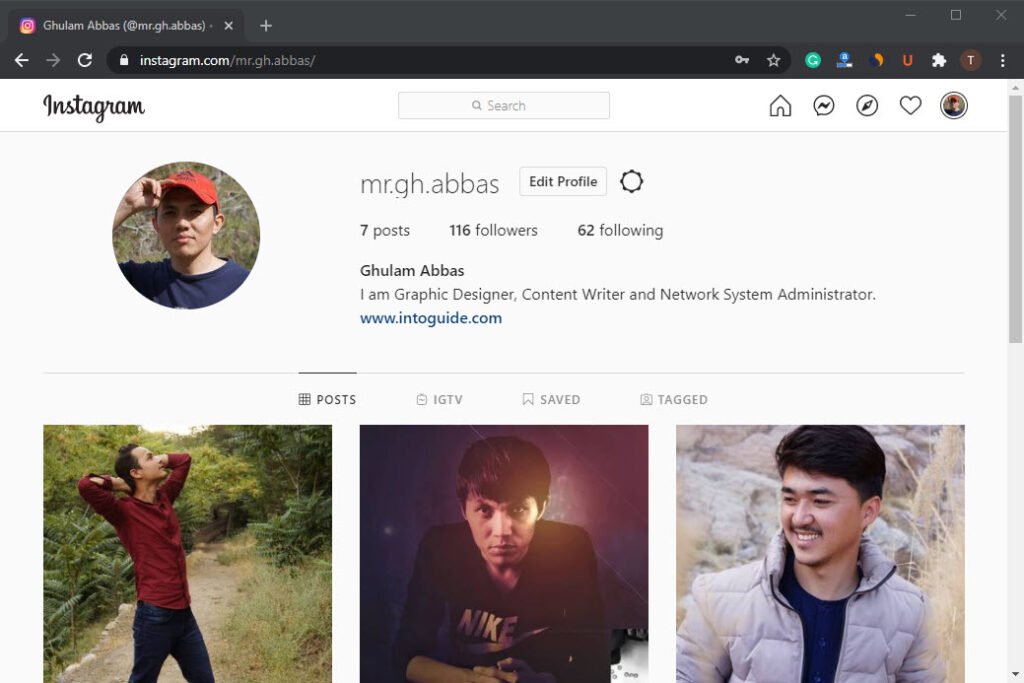Open the Messenger direct messages icon

[x=824, y=106]
